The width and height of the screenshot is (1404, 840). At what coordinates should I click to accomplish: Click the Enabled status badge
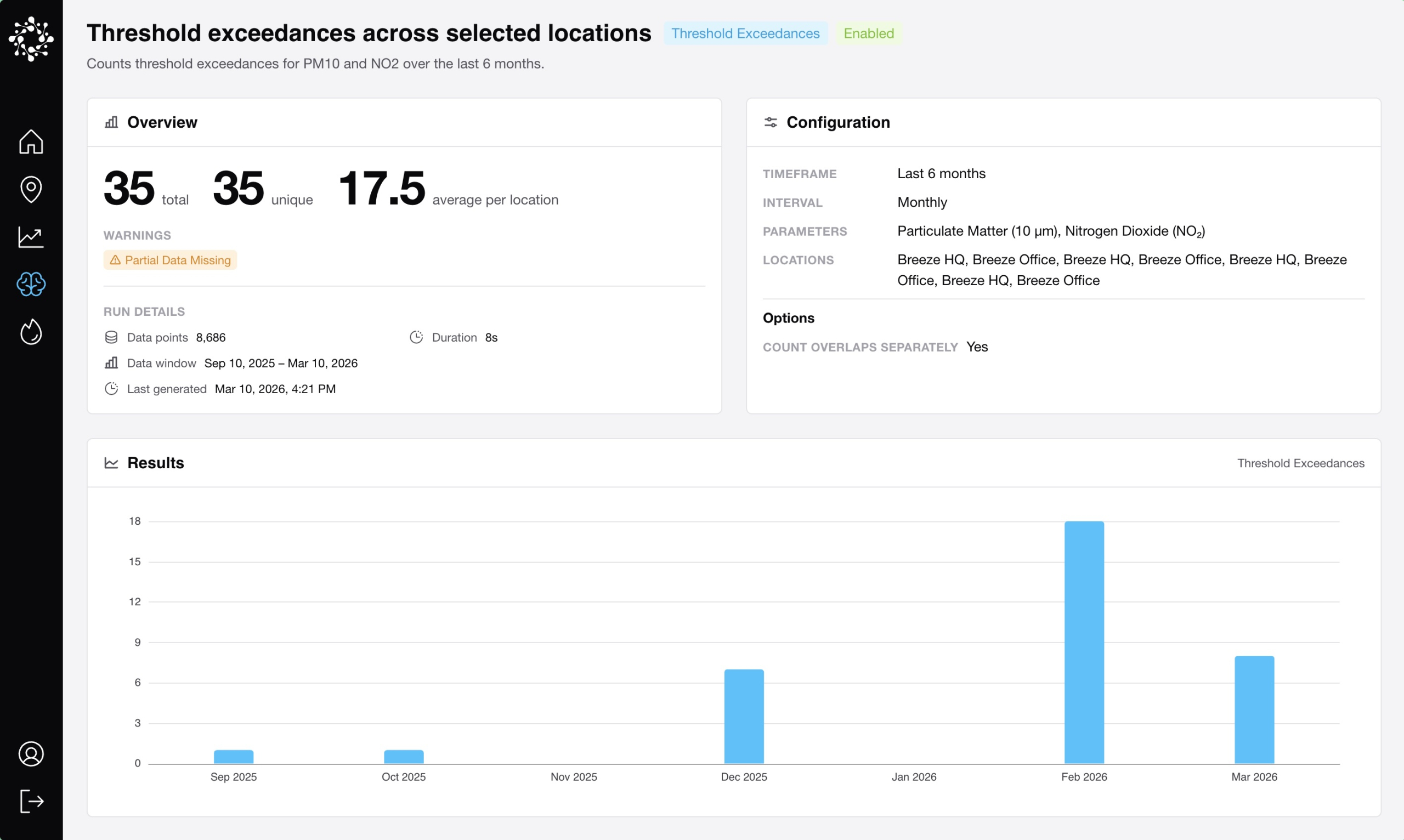tap(868, 33)
